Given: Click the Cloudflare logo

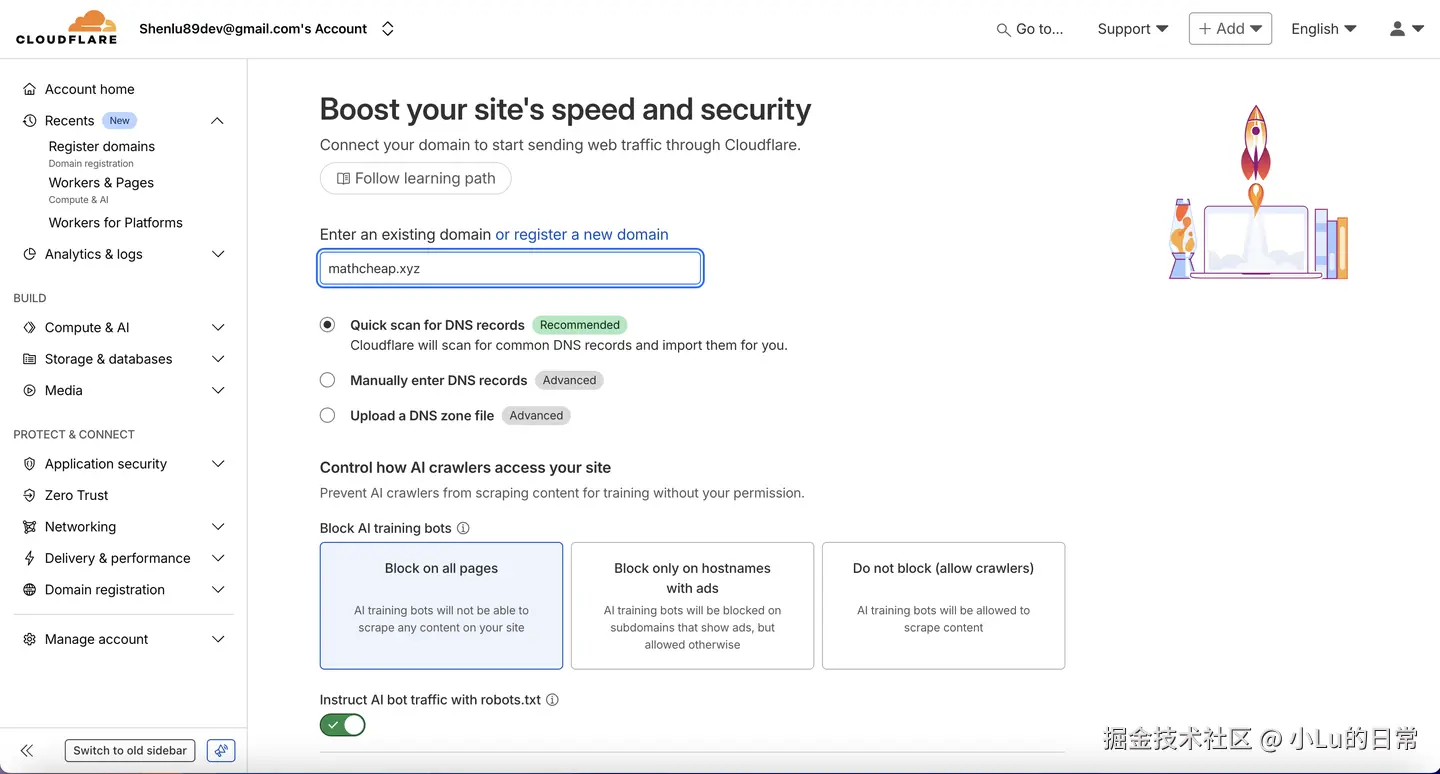Looking at the screenshot, I should (66, 28).
